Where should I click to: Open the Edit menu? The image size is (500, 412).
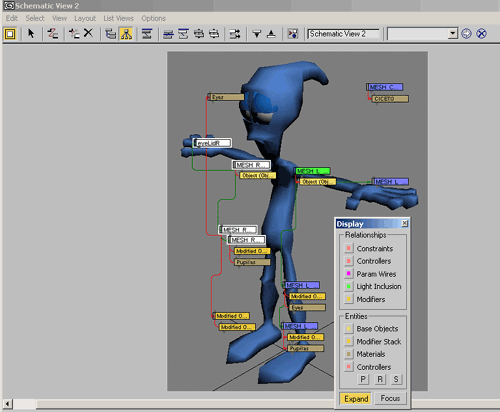click(12, 18)
